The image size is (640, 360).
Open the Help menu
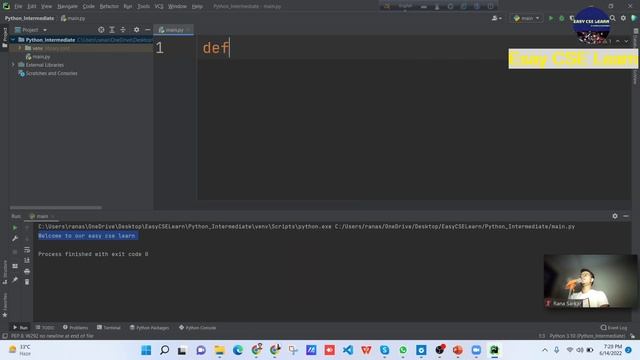pos(197,6)
